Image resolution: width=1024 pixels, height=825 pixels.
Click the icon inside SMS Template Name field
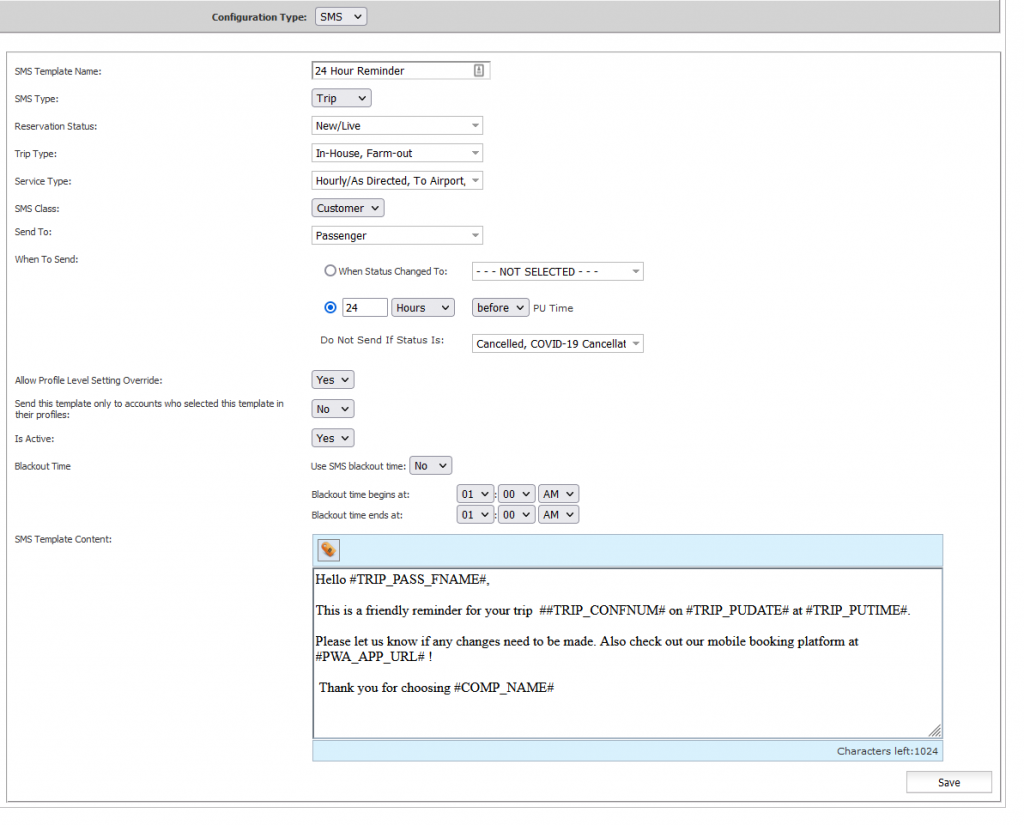pos(478,71)
